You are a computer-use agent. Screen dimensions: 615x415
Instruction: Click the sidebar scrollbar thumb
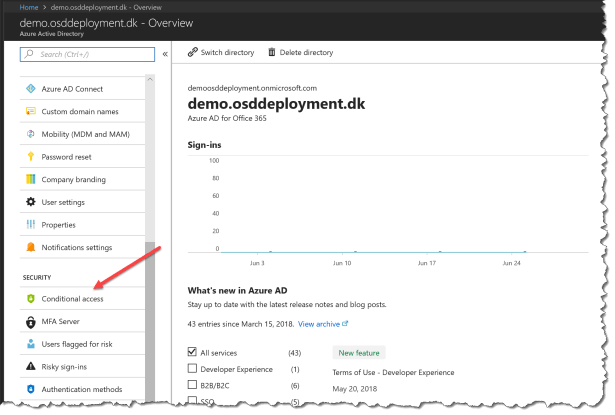(x=150, y=321)
